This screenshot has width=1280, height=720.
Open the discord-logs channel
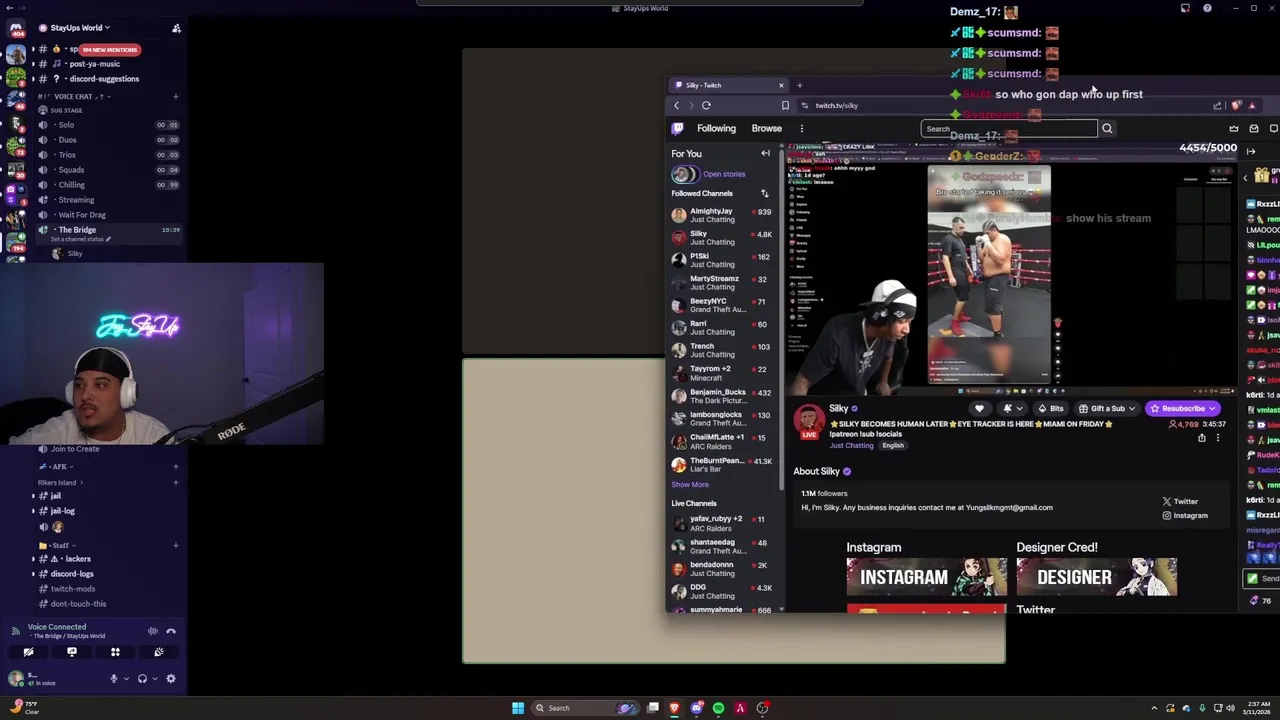click(x=72, y=574)
